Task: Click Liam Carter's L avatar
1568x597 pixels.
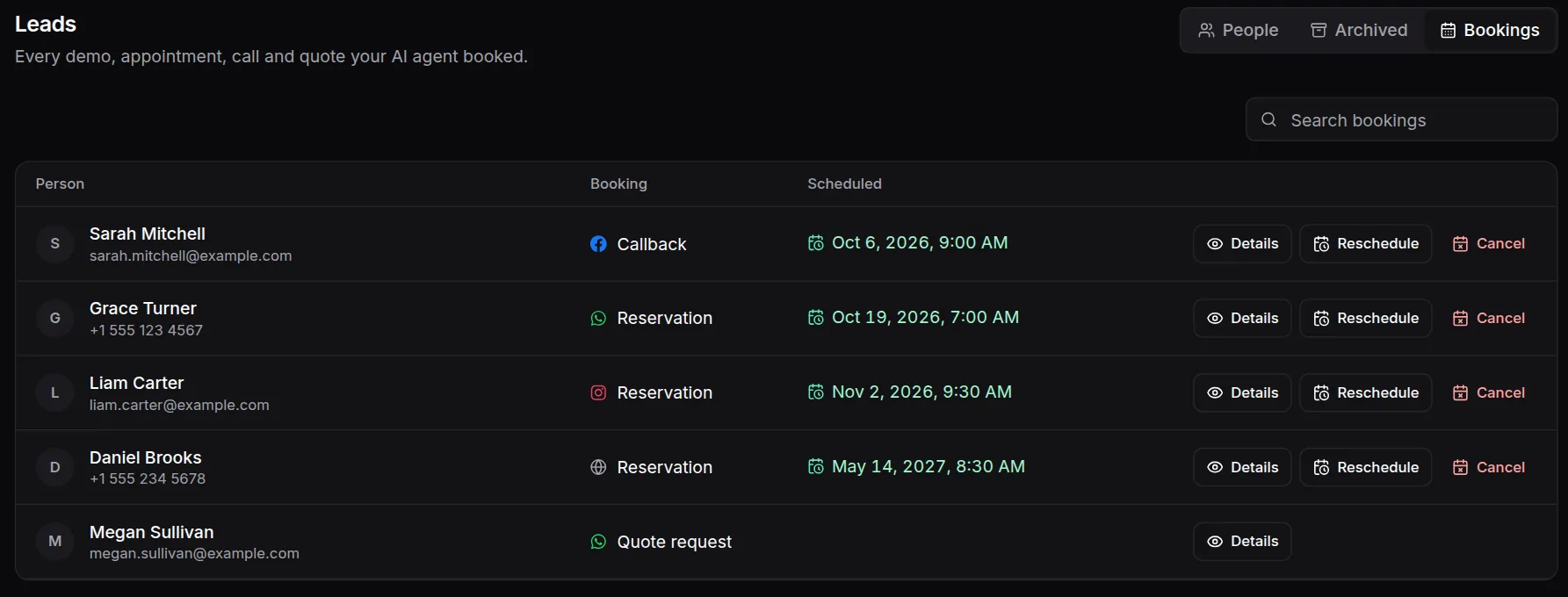Action: click(55, 392)
